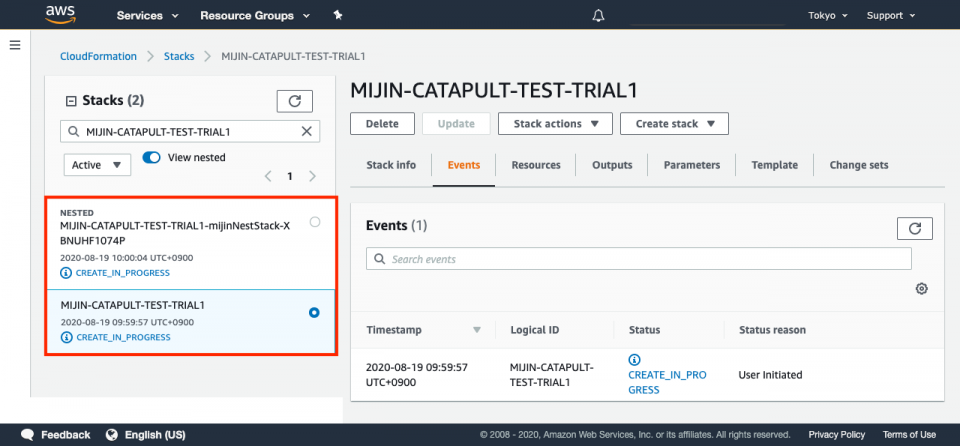960x446 pixels.
Task: Click the mijinNestStack-XBNUHF1074P stack name
Action: point(175,233)
